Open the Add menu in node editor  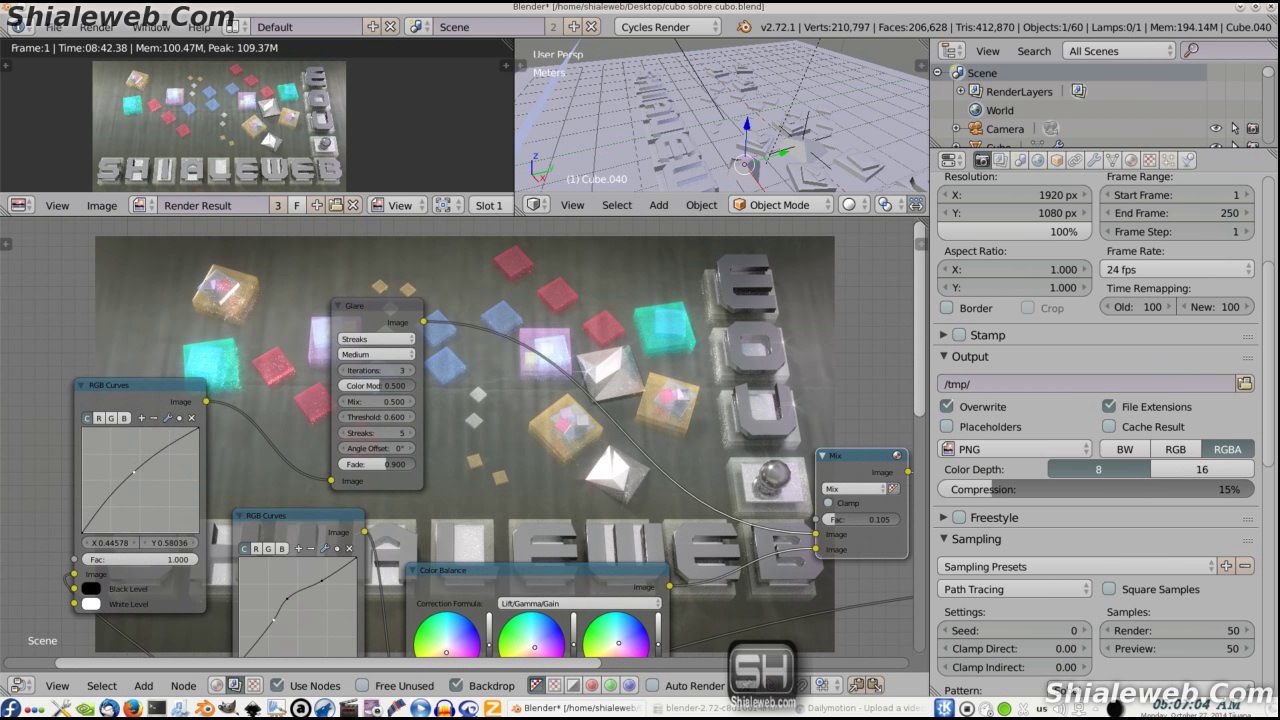(144, 685)
